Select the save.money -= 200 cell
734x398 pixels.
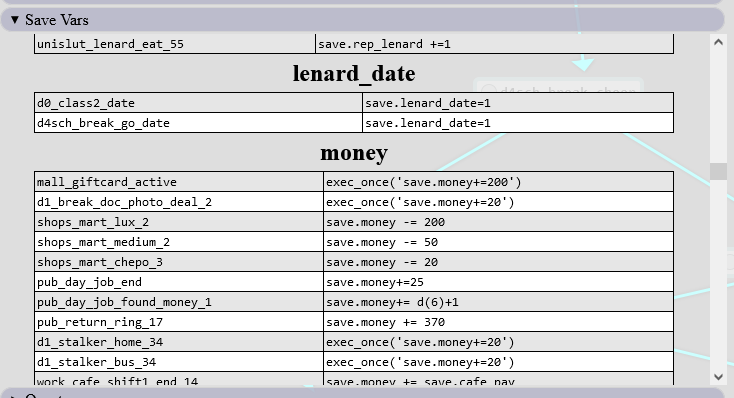pyautogui.click(x=499, y=222)
